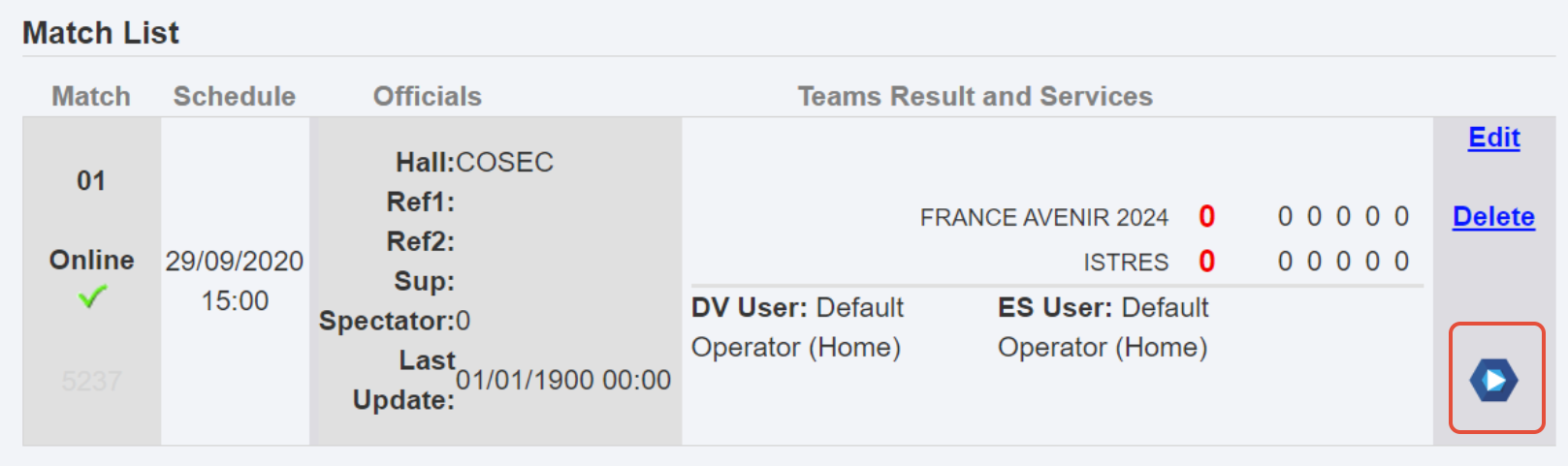Screen dimensions: 1568x466
Task: Click the Delete link for match 01
Action: [1493, 217]
